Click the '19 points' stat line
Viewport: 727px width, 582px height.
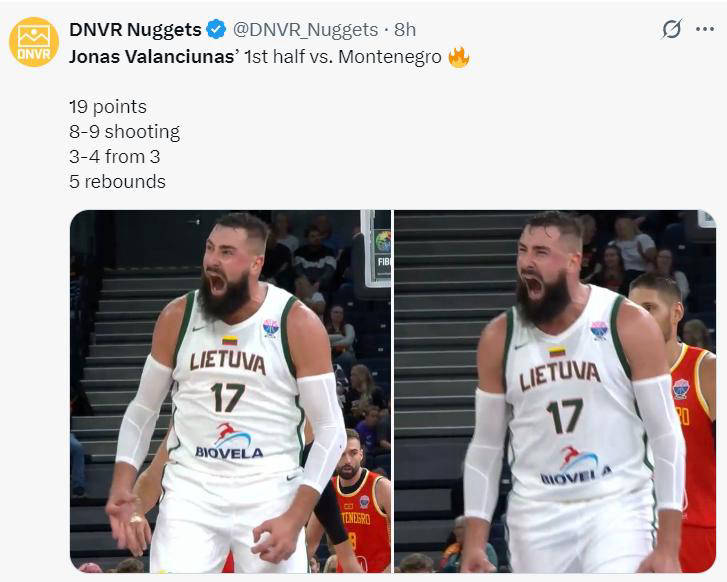pos(108,107)
